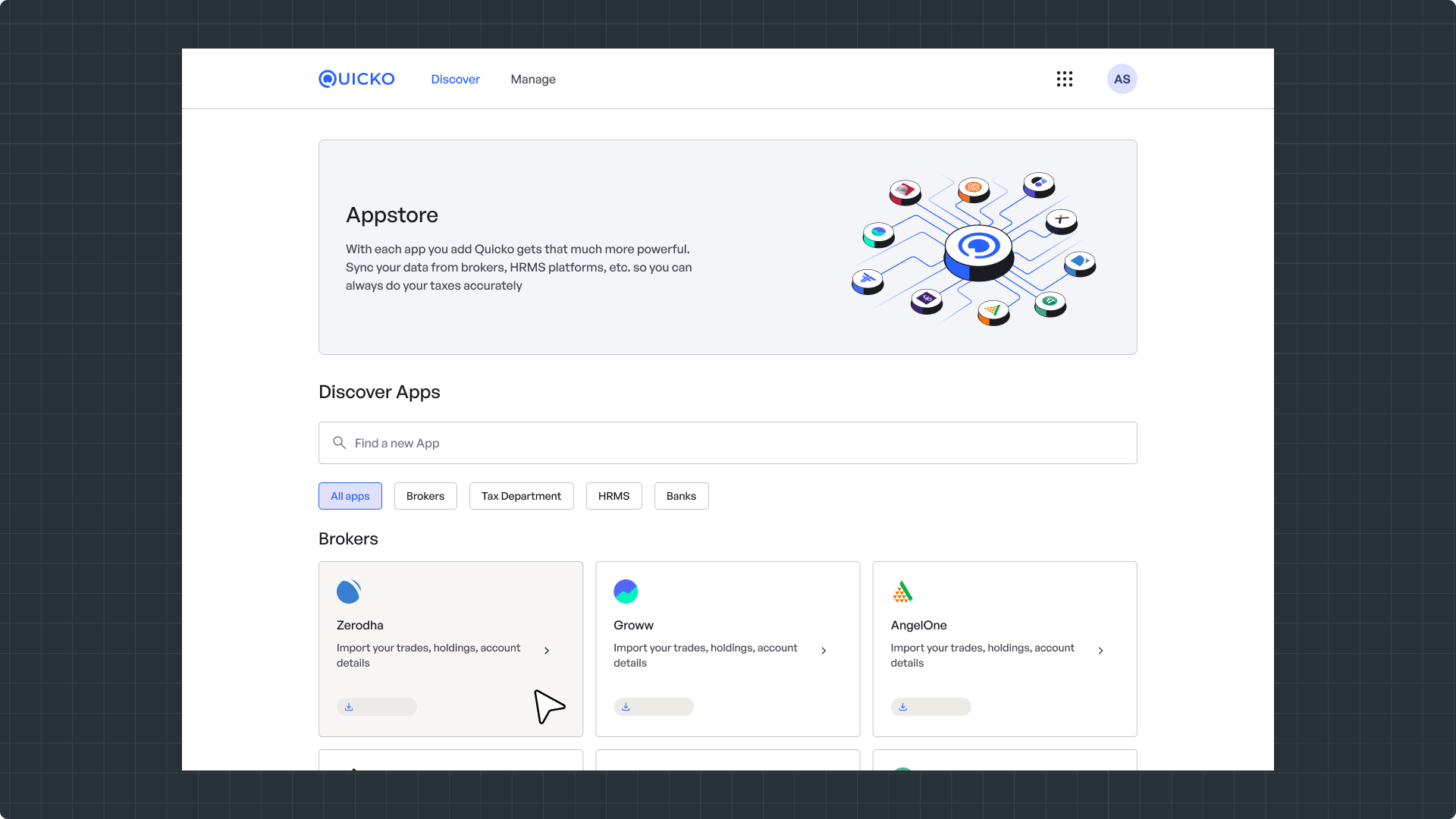Click AngelOne's 'Import your trades' description

point(983,655)
